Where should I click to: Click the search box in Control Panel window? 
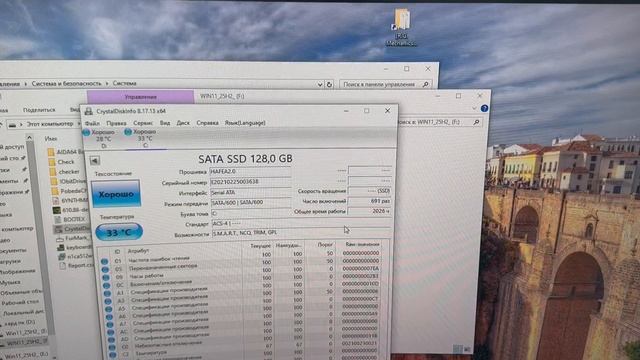[385, 84]
